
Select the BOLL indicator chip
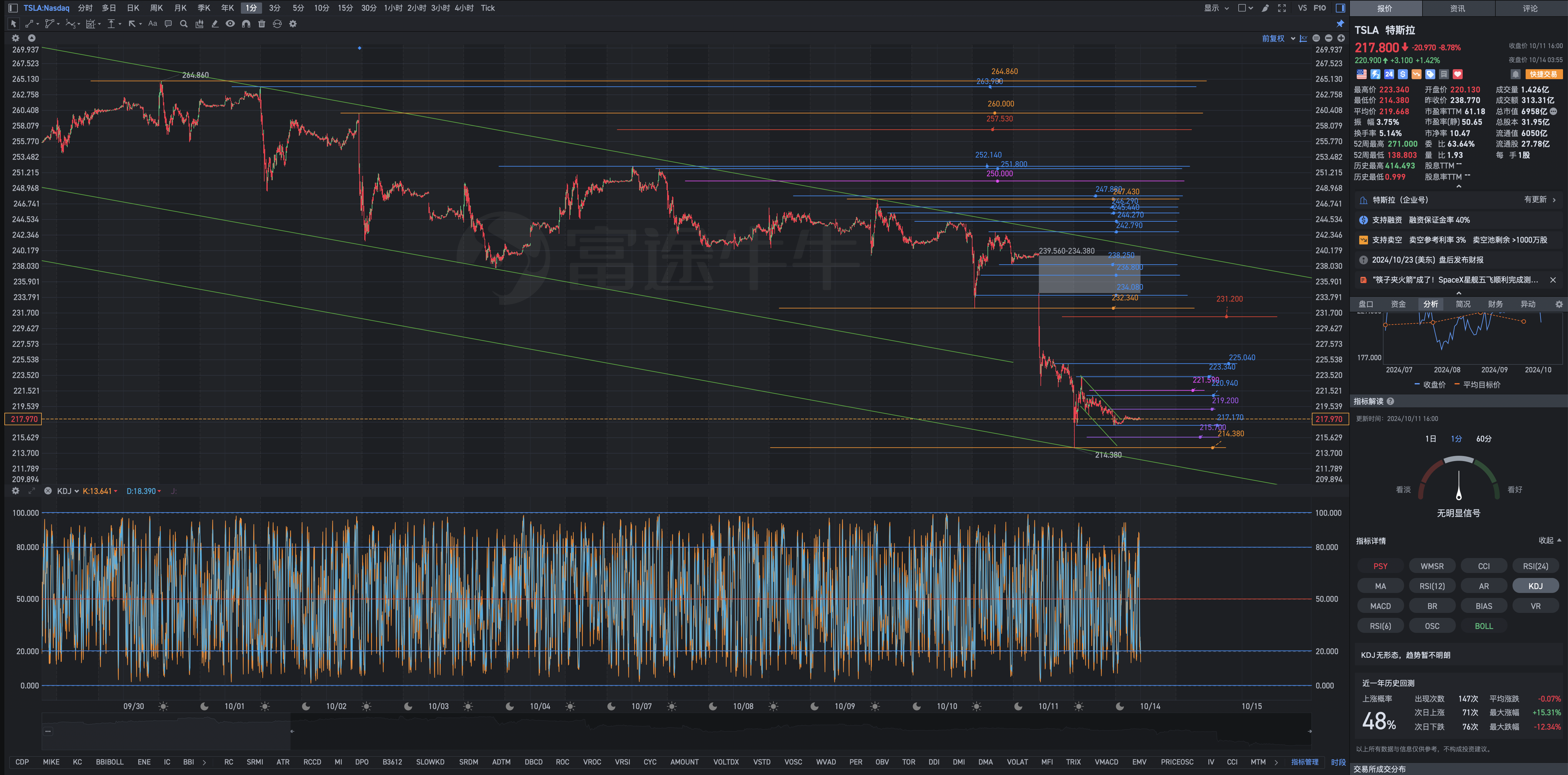[x=1483, y=627]
